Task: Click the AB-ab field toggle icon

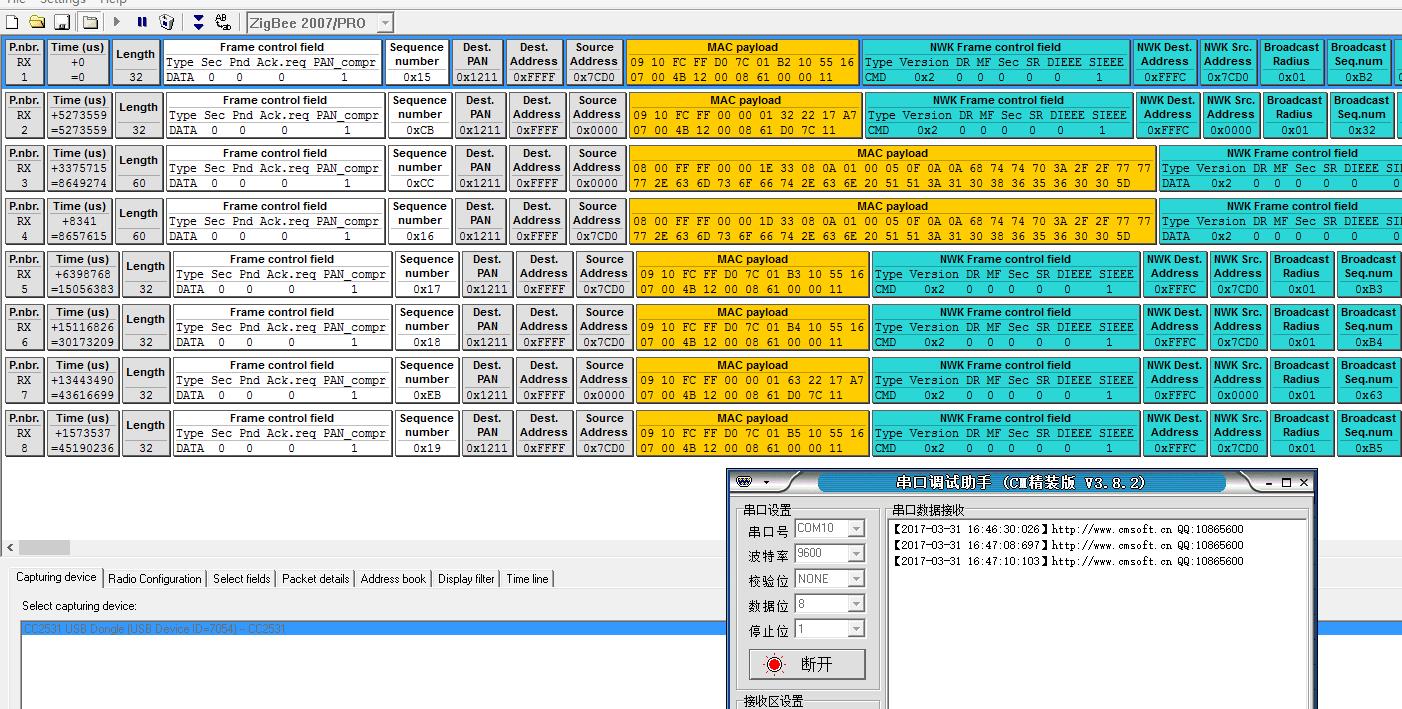Action: (223, 22)
